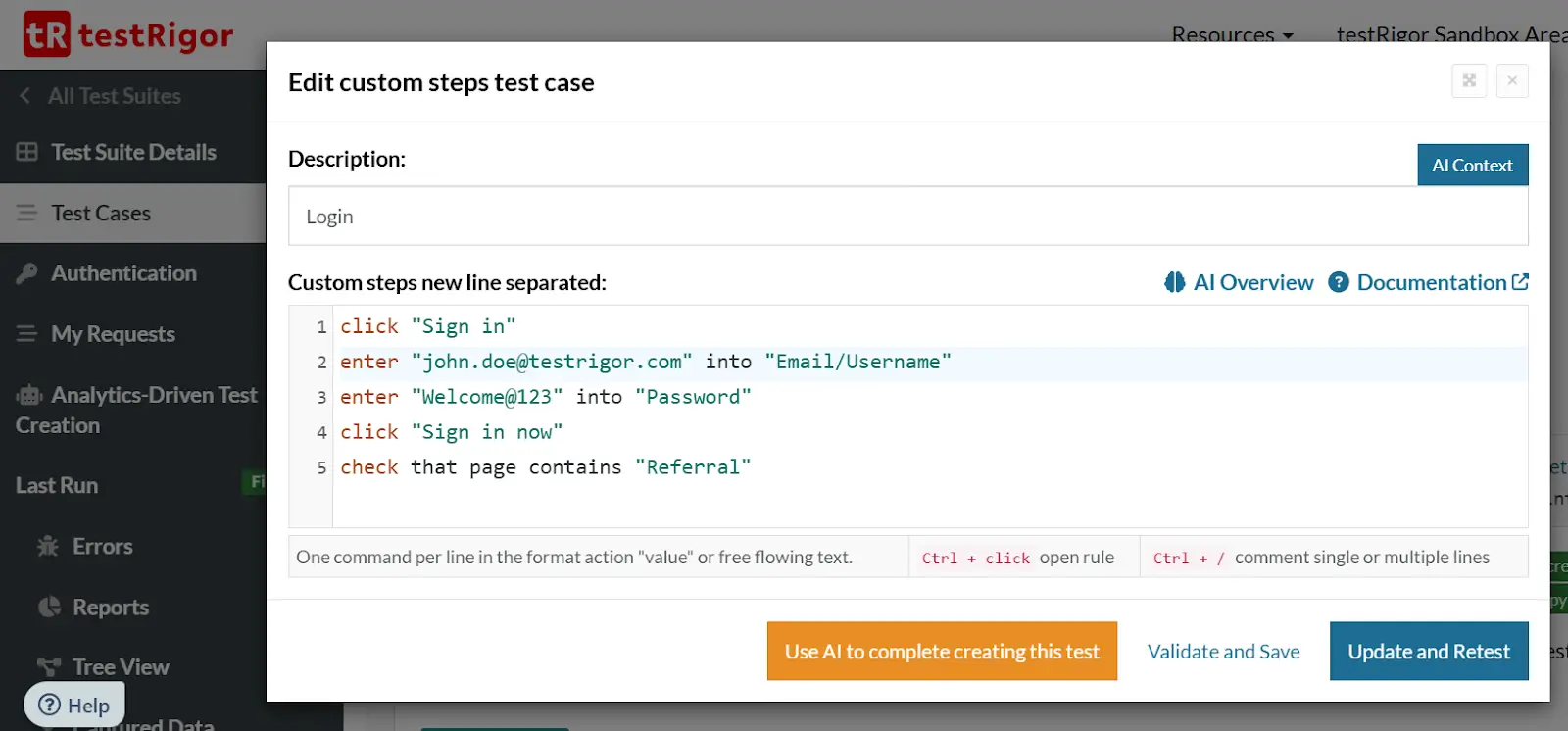The image size is (1568, 731).
Task: Click the AI Overview brain icon
Action: tap(1174, 282)
